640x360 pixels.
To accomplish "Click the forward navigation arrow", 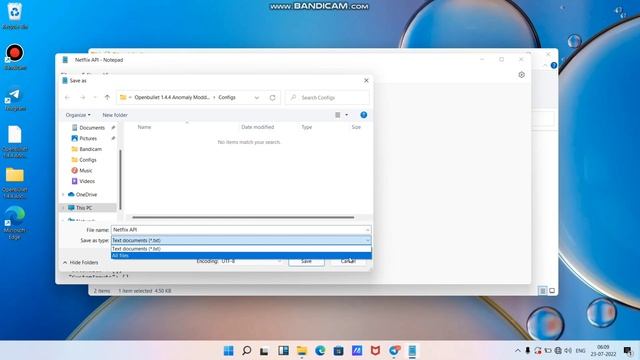I will 82,98.
